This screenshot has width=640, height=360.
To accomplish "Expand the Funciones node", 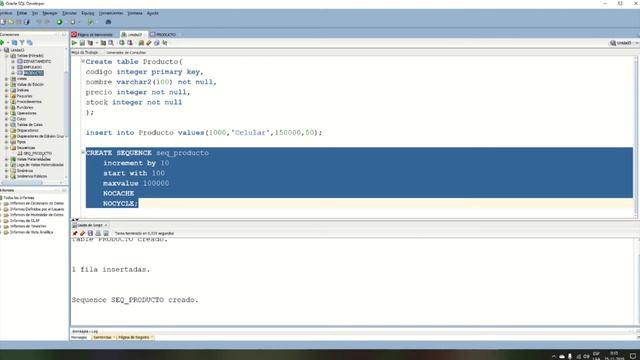I will tap(7, 107).
